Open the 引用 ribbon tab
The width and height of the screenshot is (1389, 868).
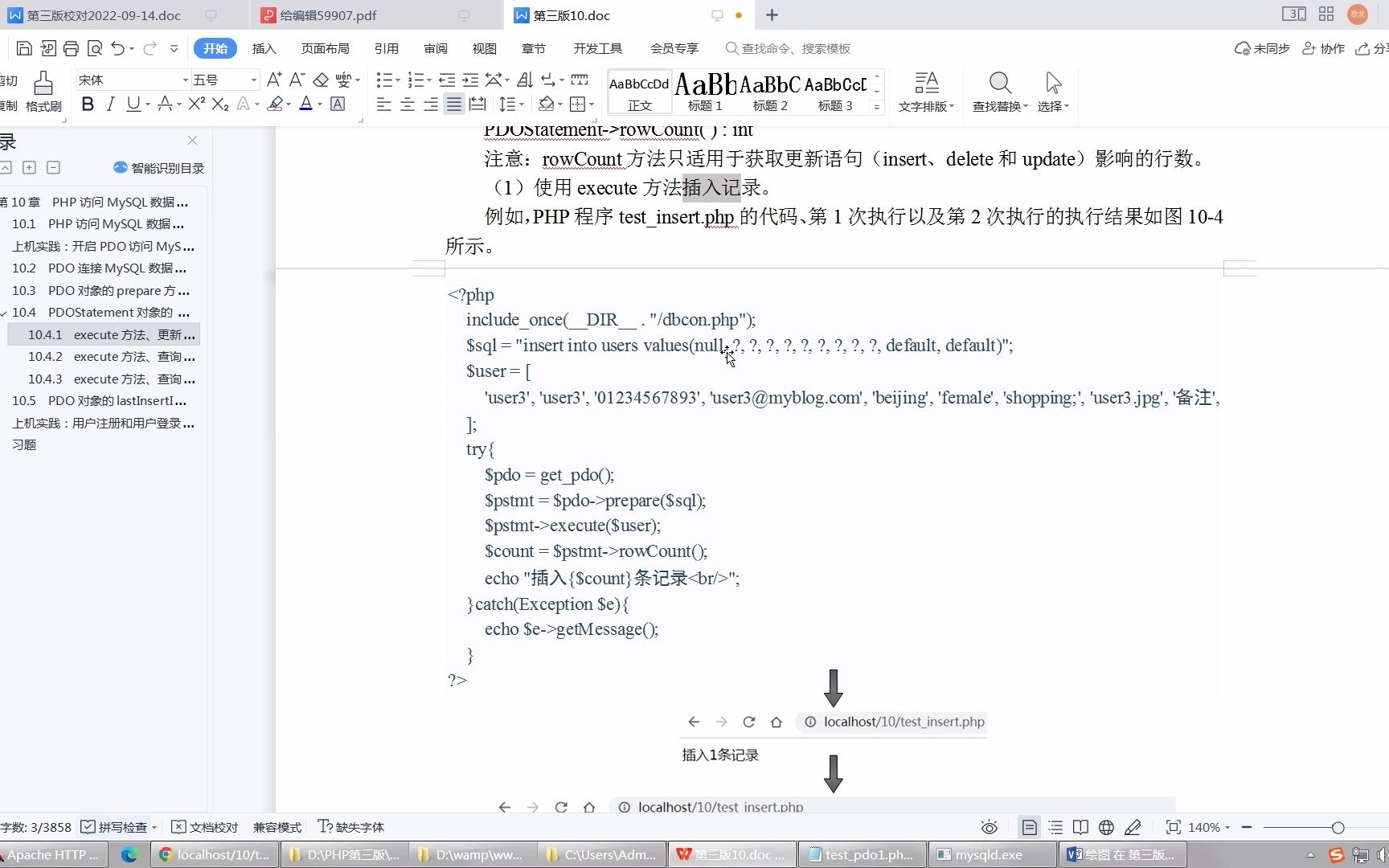pos(387,48)
